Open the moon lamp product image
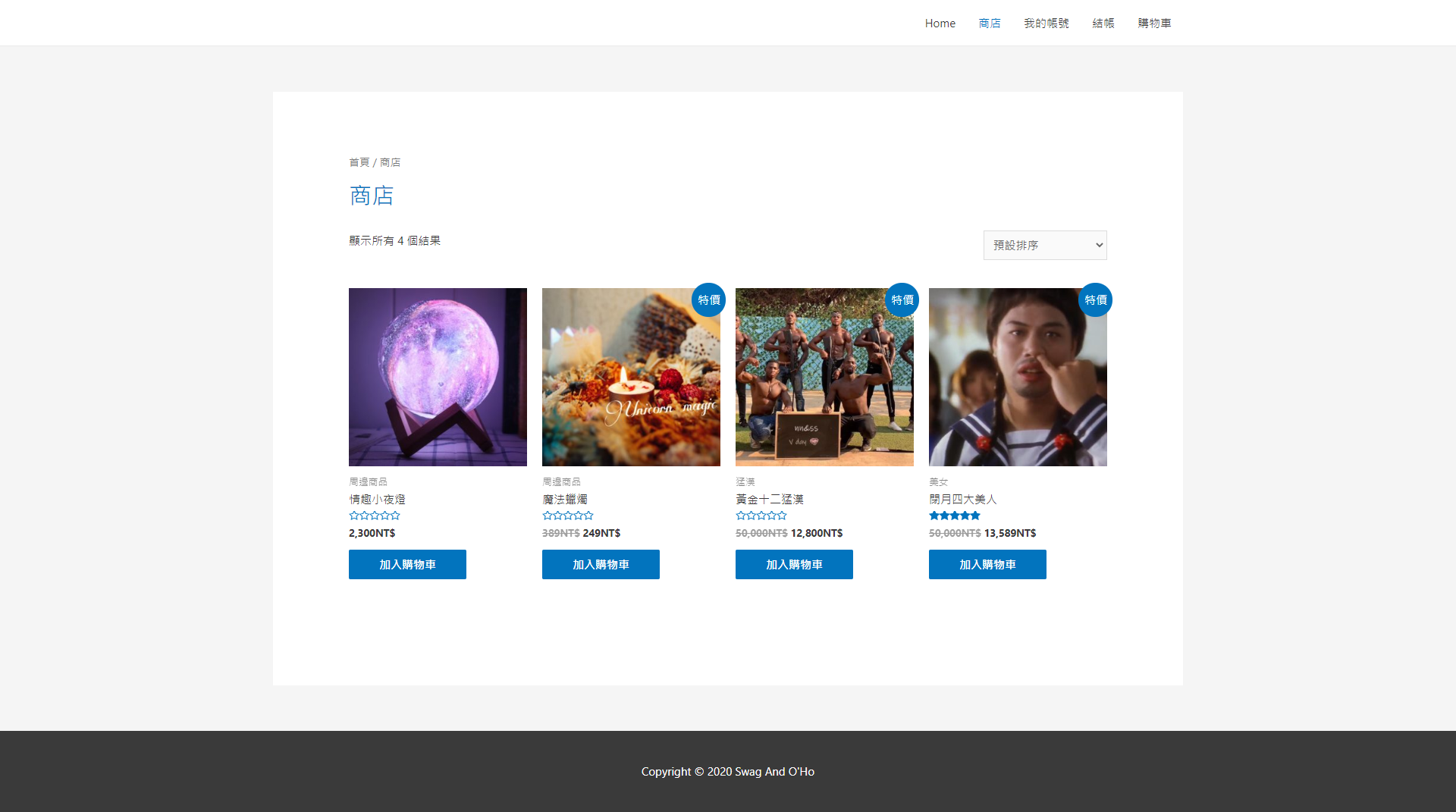 click(x=438, y=377)
